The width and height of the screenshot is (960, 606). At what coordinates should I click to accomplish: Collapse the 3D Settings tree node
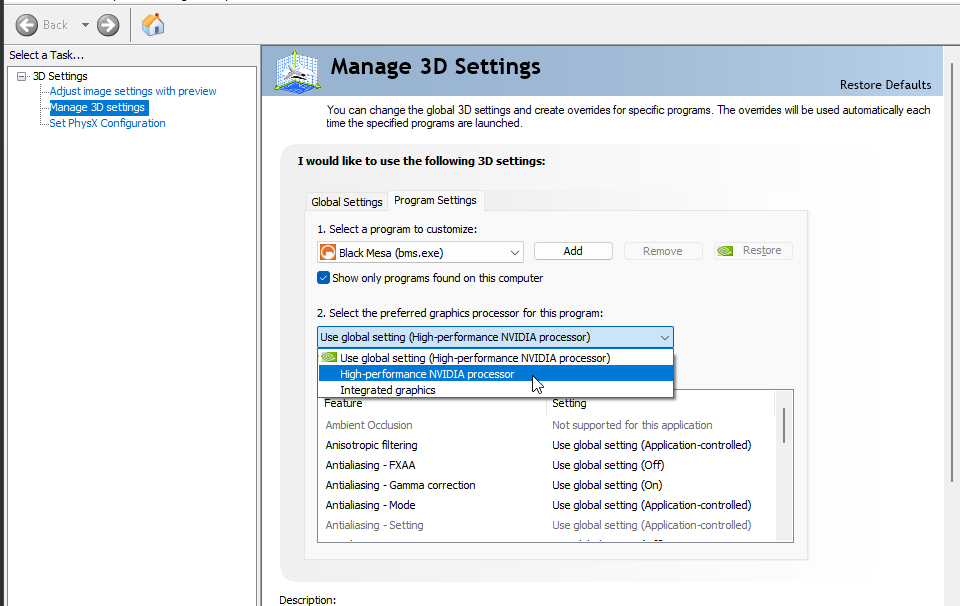coord(22,76)
